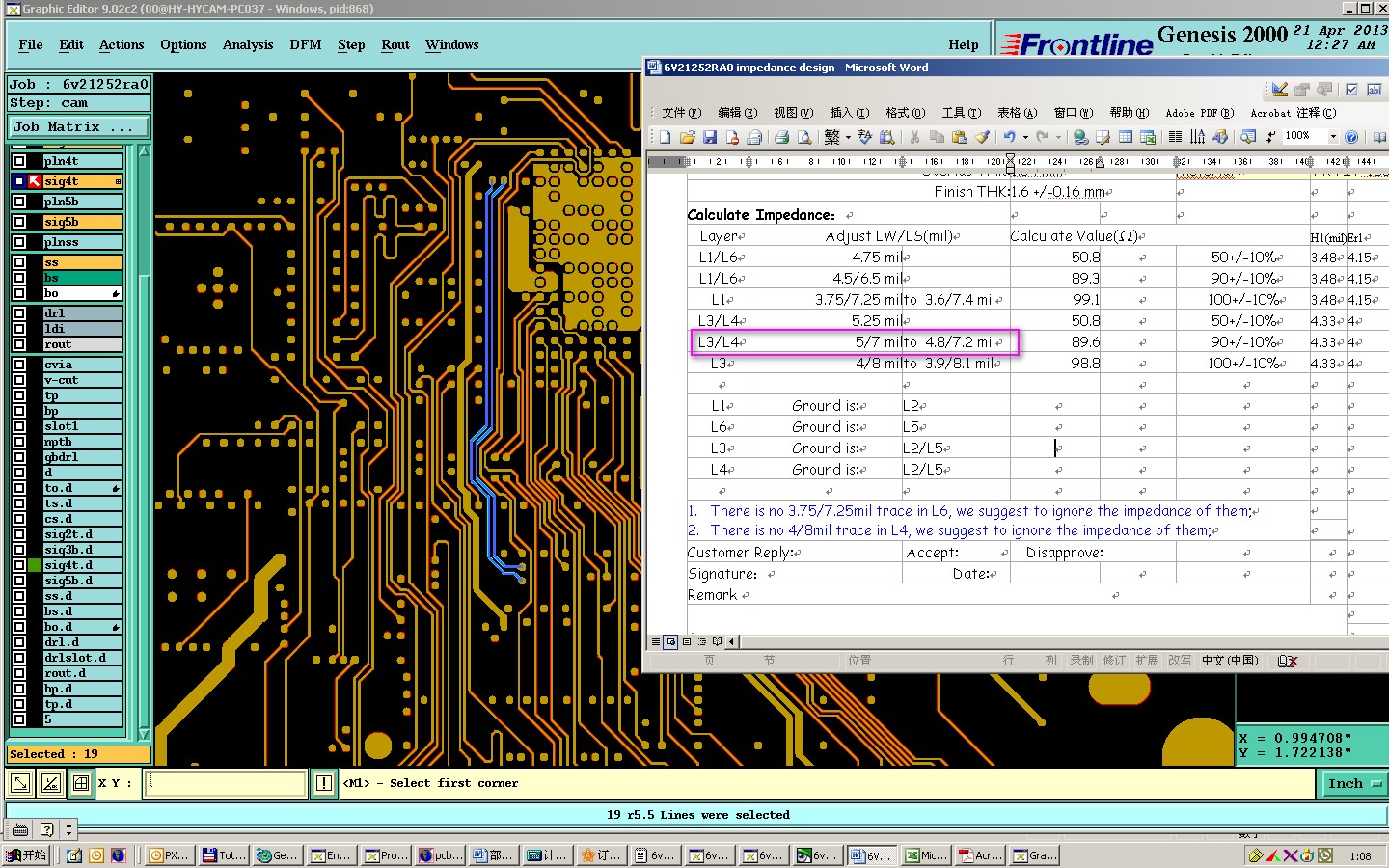Image resolution: width=1389 pixels, height=868 pixels.
Task: Click the Format Painter brush icon
Action: point(983,137)
